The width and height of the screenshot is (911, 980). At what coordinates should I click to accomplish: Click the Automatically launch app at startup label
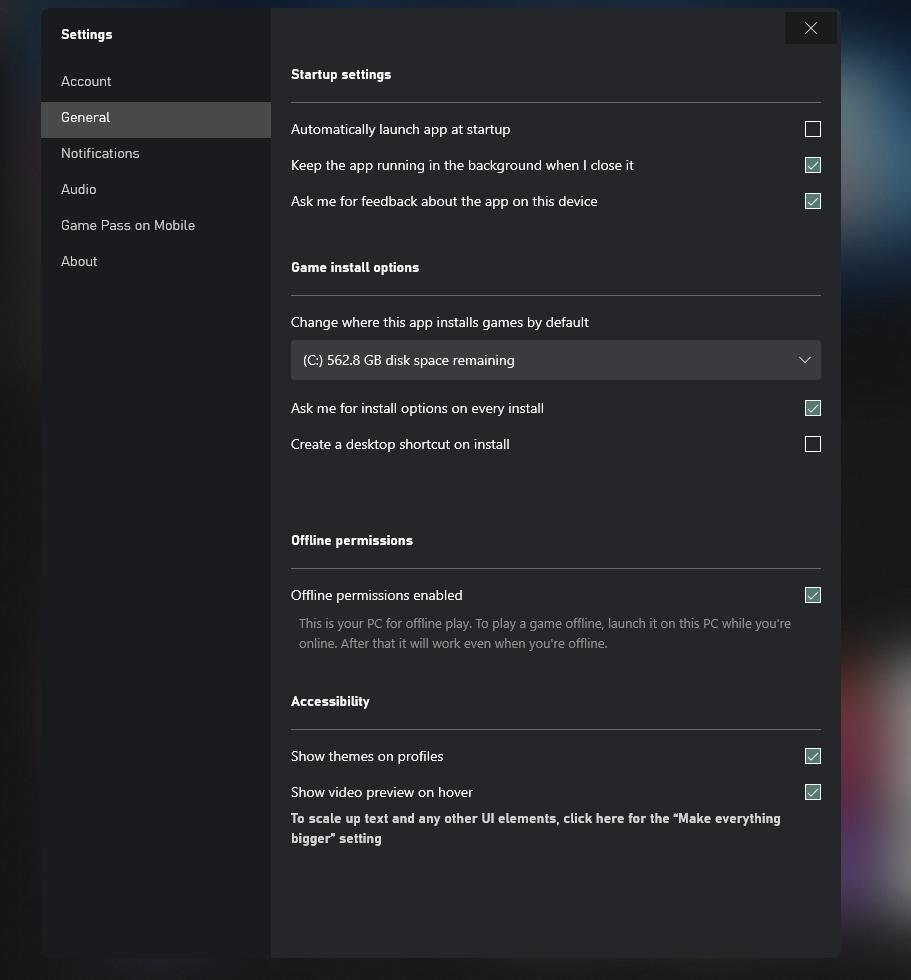point(401,129)
